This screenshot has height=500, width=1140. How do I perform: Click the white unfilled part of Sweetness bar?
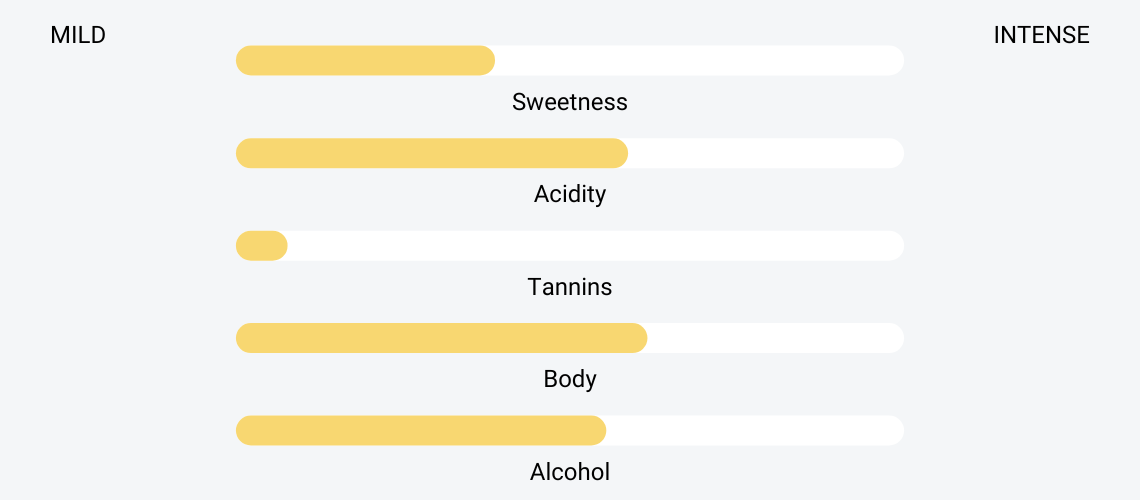(x=699, y=60)
